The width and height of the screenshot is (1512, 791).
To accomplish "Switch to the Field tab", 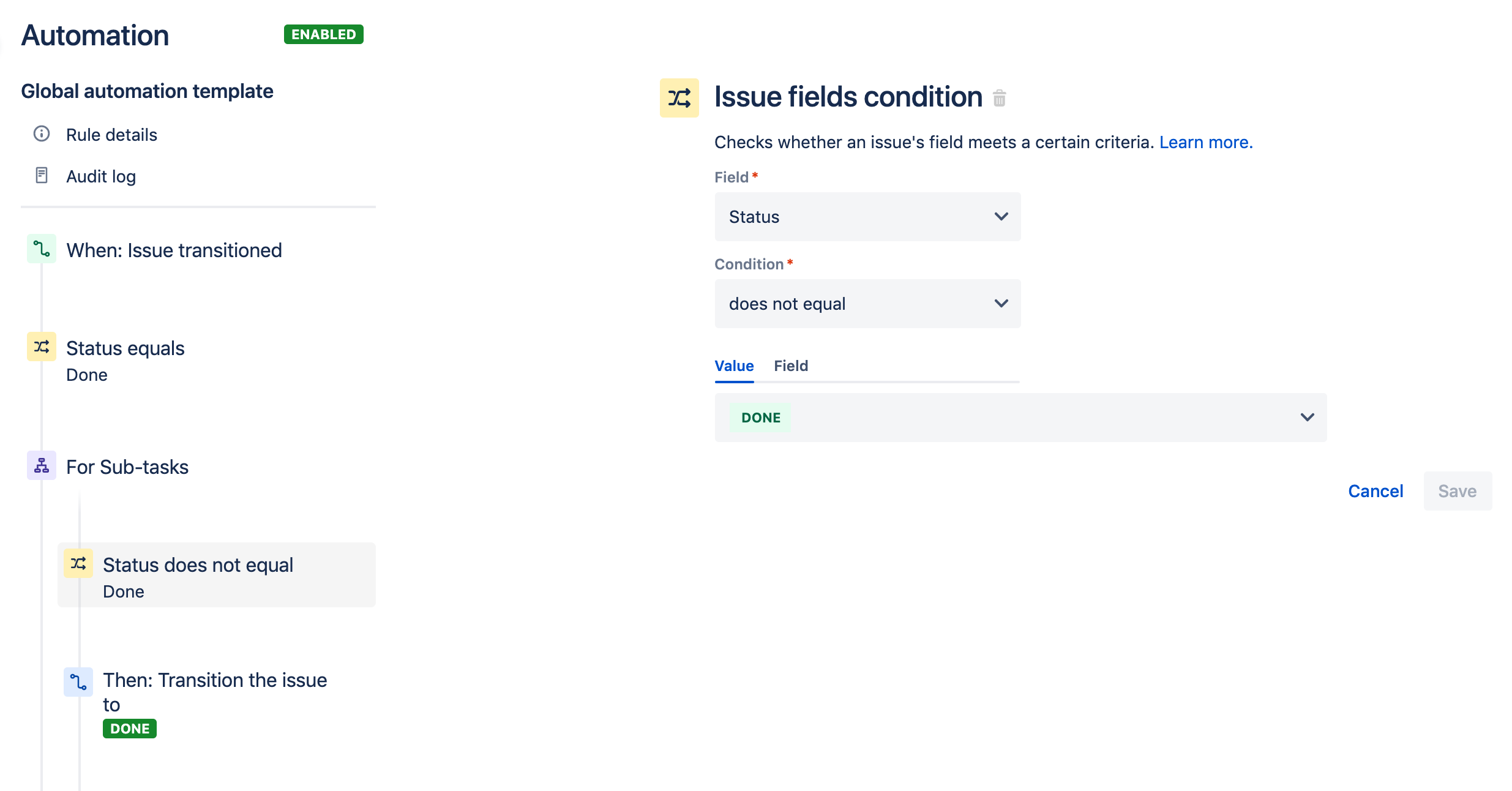I will coord(791,366).
